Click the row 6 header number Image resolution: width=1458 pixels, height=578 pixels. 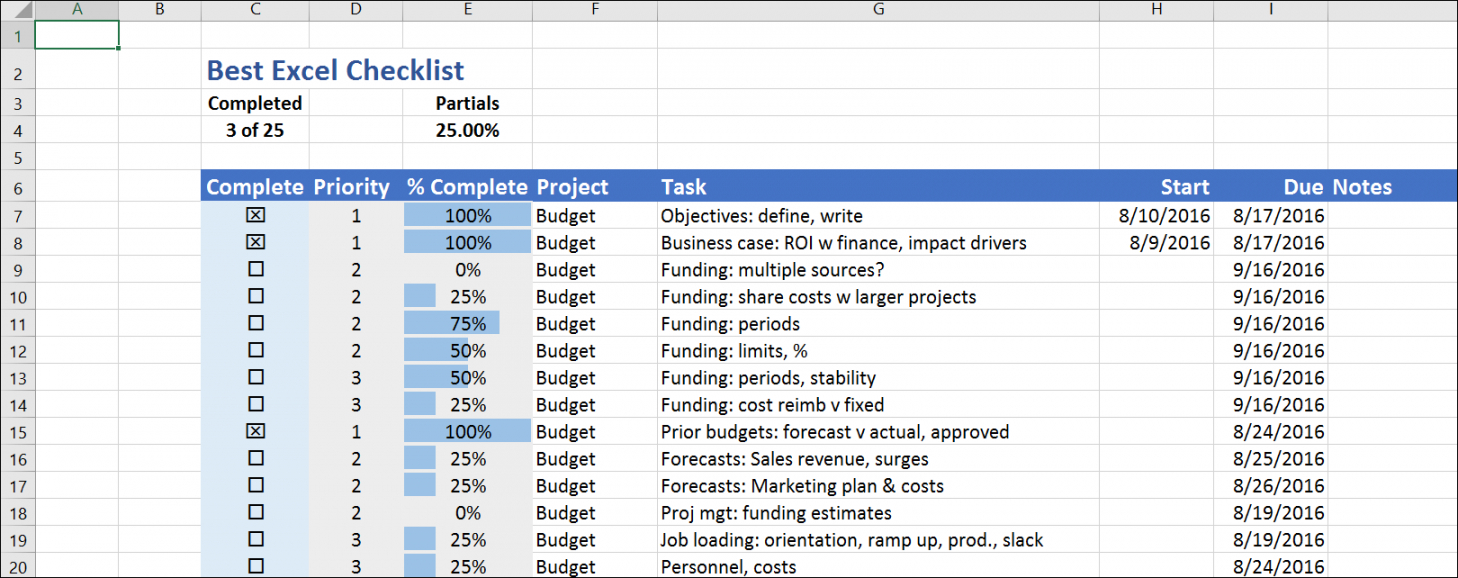coord(17,188)
